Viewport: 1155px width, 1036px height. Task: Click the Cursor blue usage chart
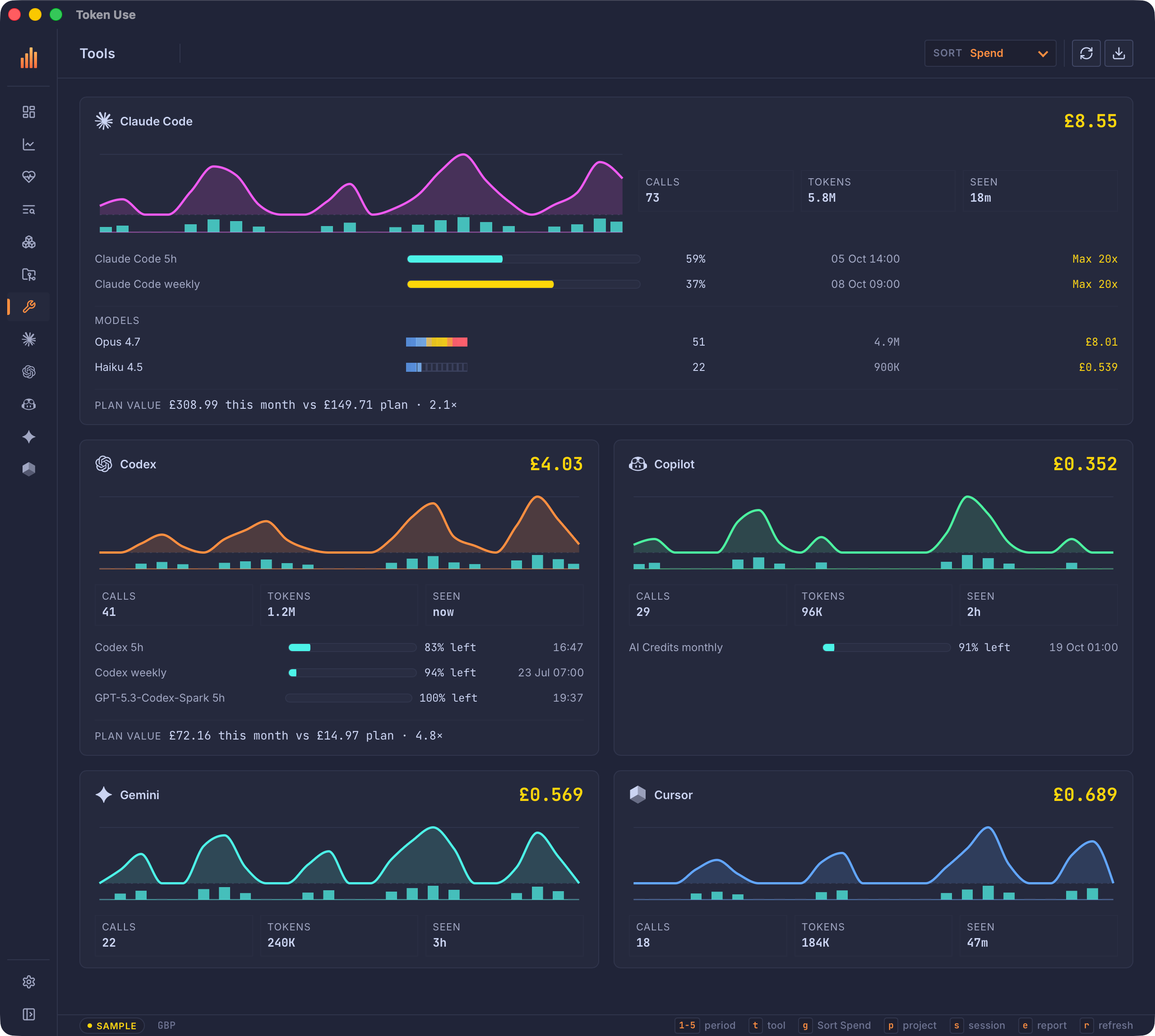(x=873, y=863)
